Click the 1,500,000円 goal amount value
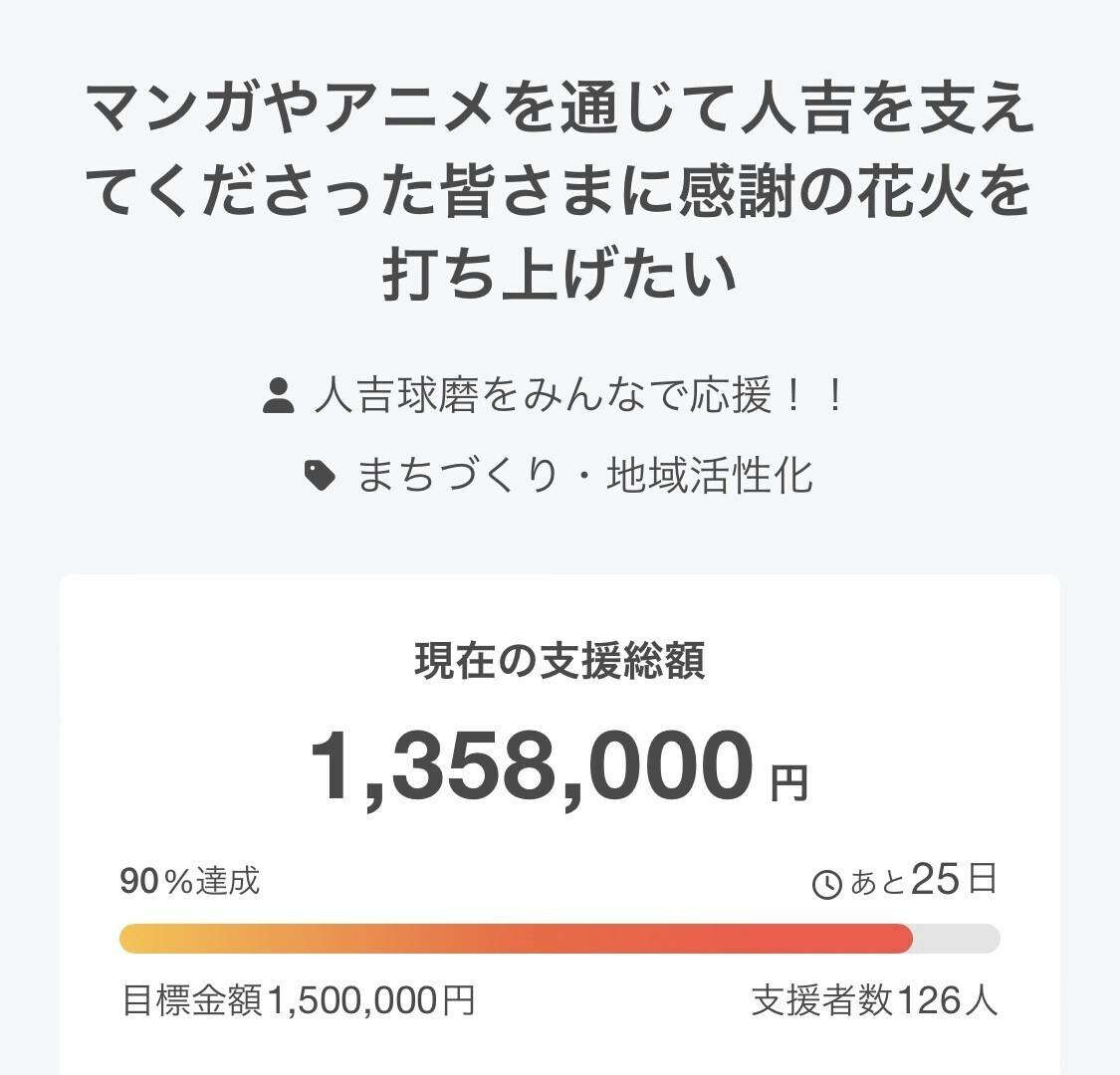Viewport: 1120px width, 1075px height. pos(370,1000)
